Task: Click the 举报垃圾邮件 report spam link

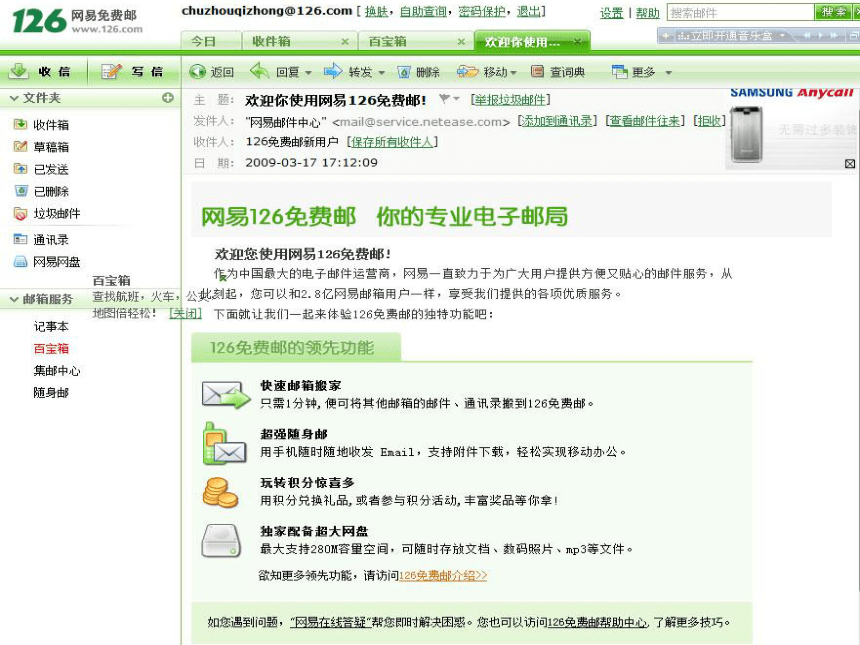Action: 510,100
